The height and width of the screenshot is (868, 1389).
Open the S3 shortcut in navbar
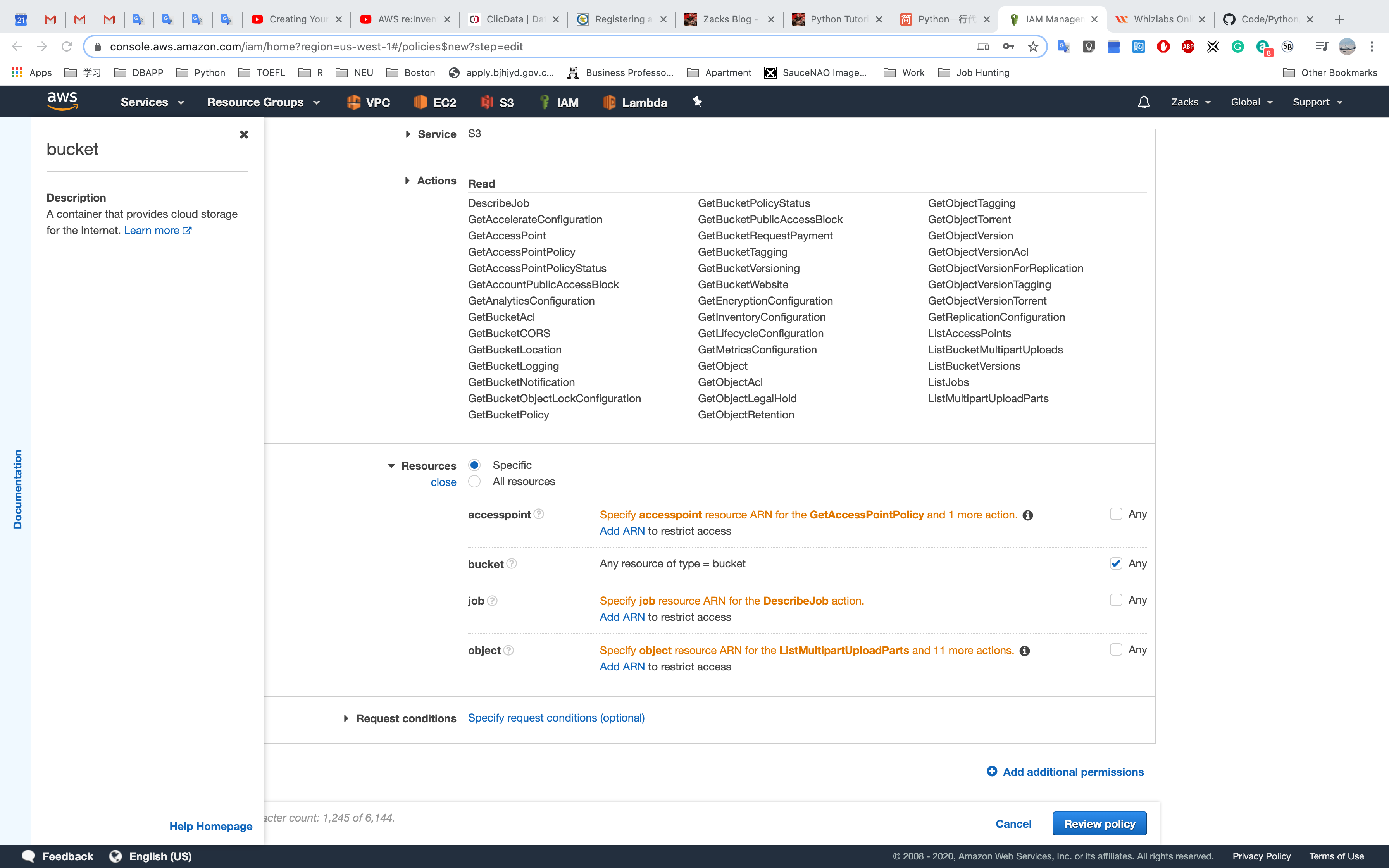(x=497, y=102)
